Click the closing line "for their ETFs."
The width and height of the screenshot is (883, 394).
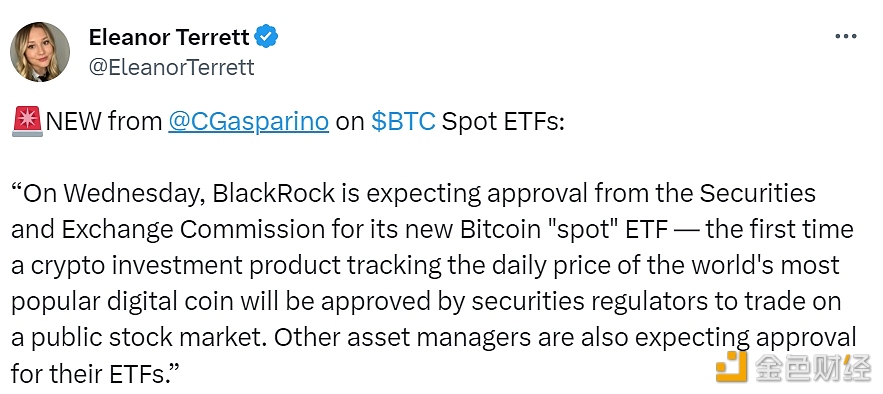tap(95, 374)
